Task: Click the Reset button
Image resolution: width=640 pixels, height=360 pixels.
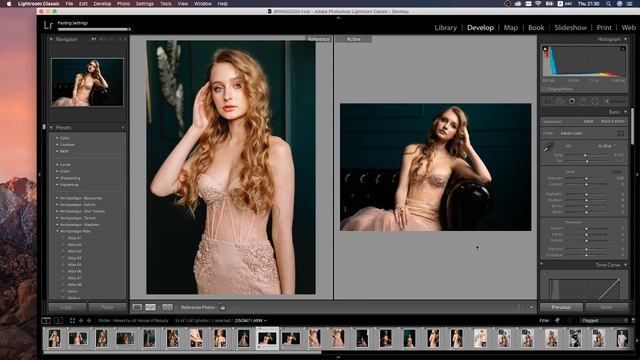Action: [607, 307]
